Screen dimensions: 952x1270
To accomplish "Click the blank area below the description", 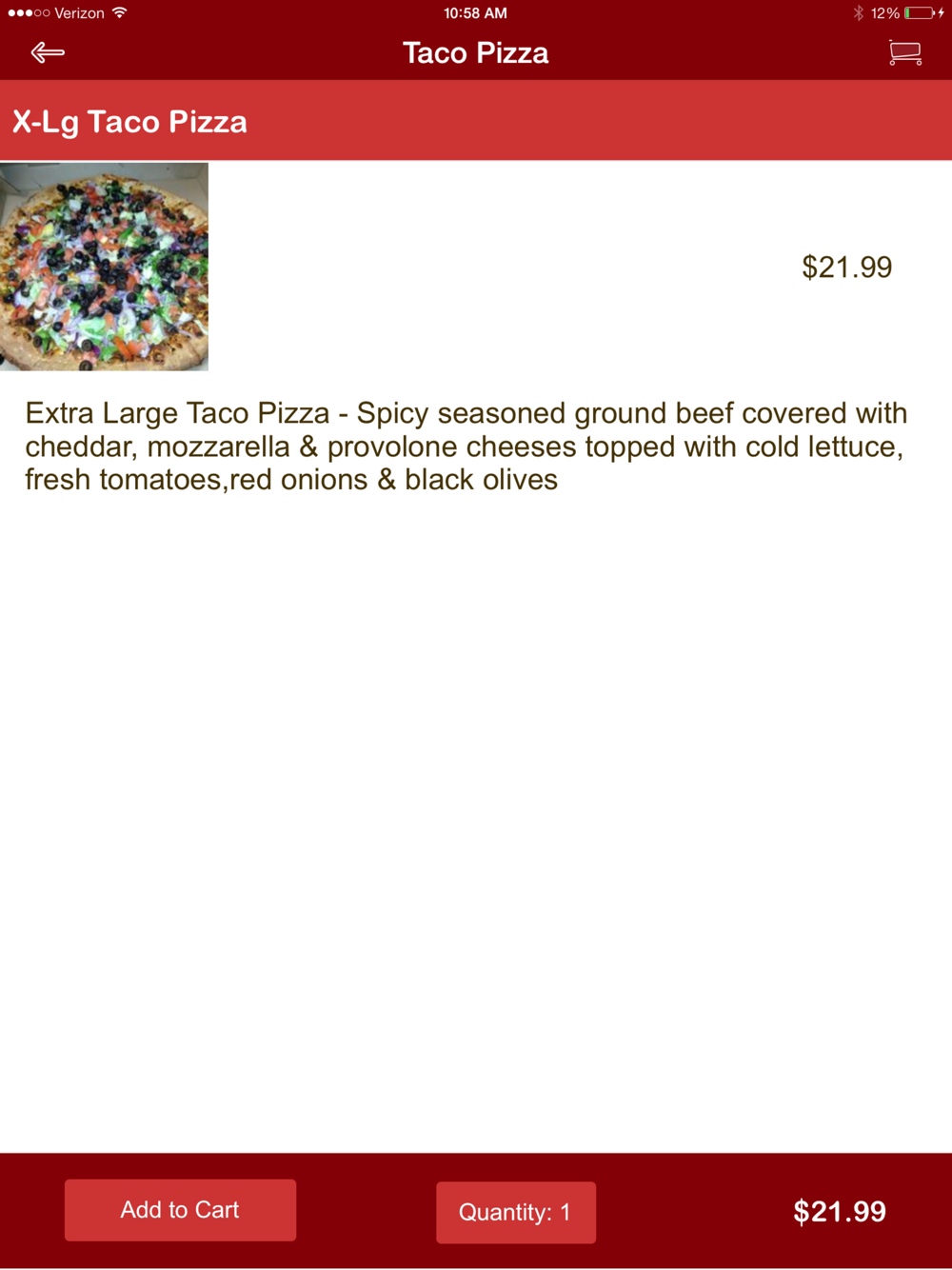I will pos(476,819).
